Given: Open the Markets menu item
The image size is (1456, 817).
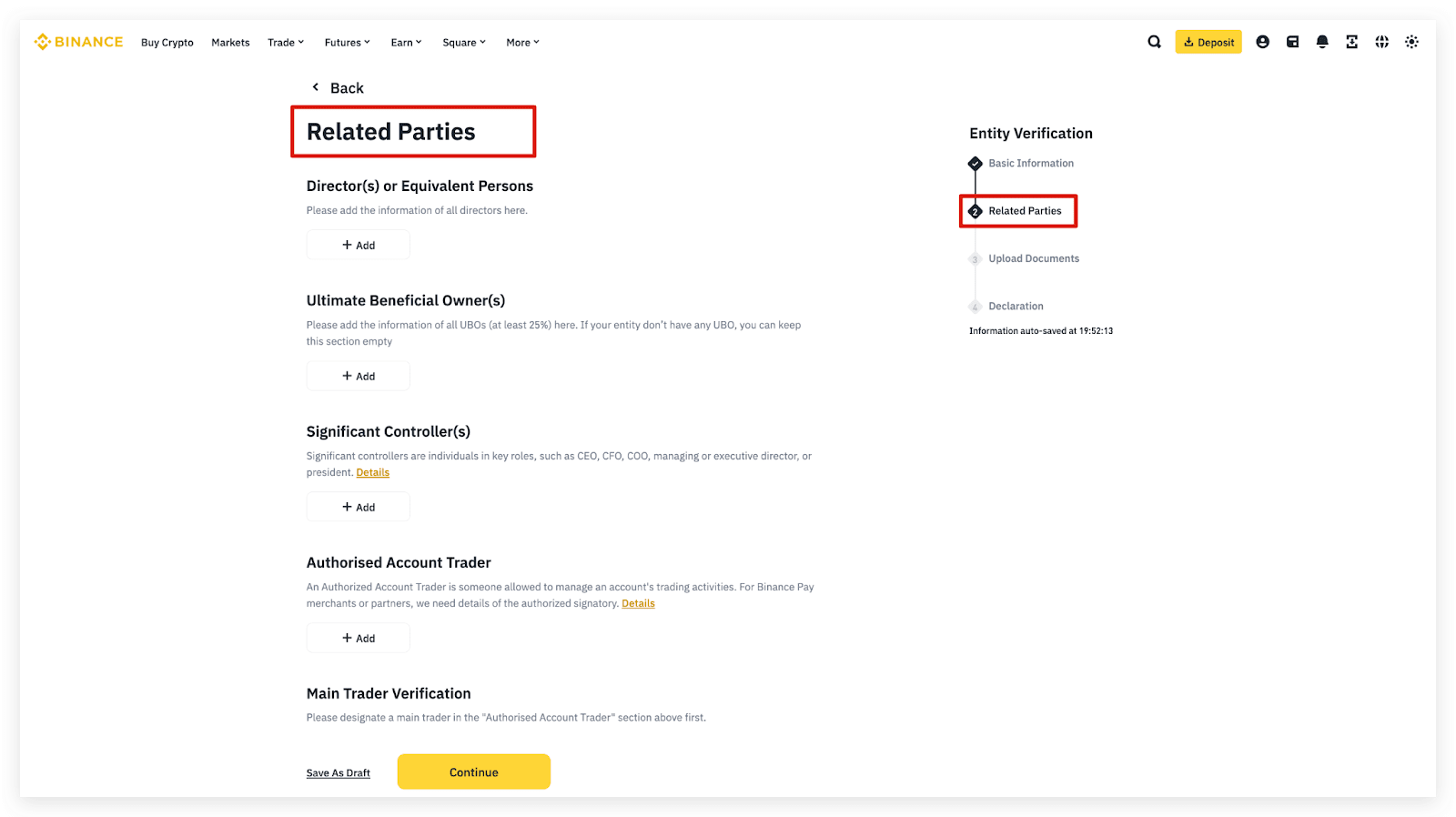Looking at the screenshot, I should tap(230, 43).
